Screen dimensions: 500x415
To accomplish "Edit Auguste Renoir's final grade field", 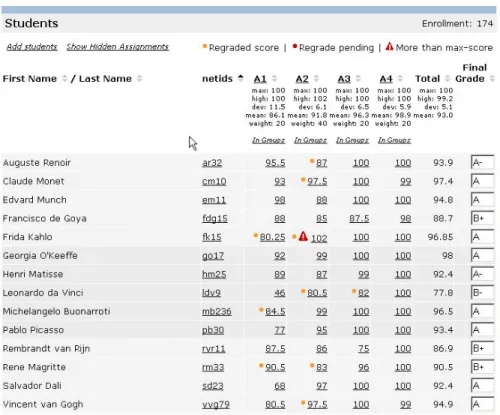I will (482, 162).
